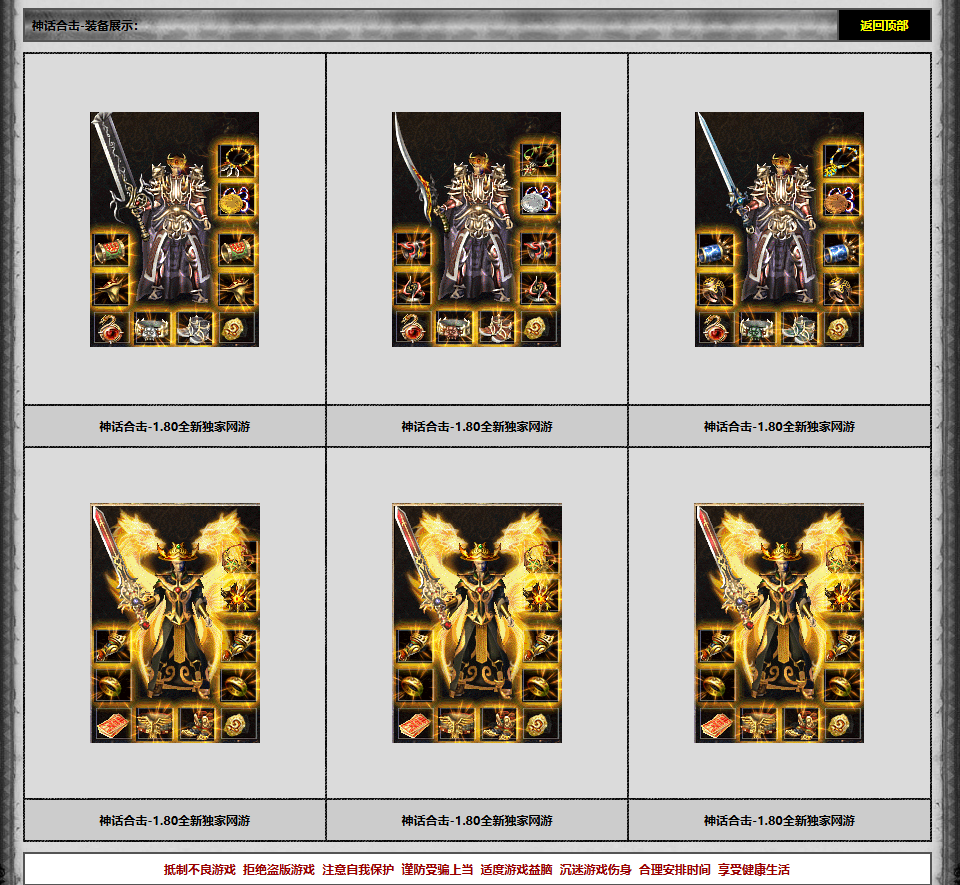Click the necklace icon in the greatsword warrior image
This screenshot has width=960, height=885.
point(238,160)
